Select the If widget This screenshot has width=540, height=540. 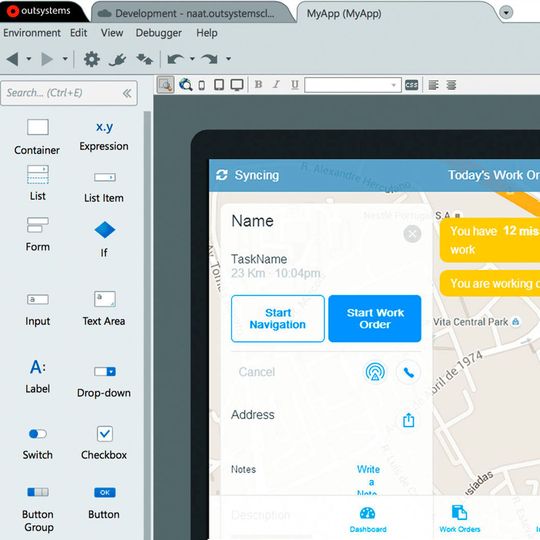[104, 239]
